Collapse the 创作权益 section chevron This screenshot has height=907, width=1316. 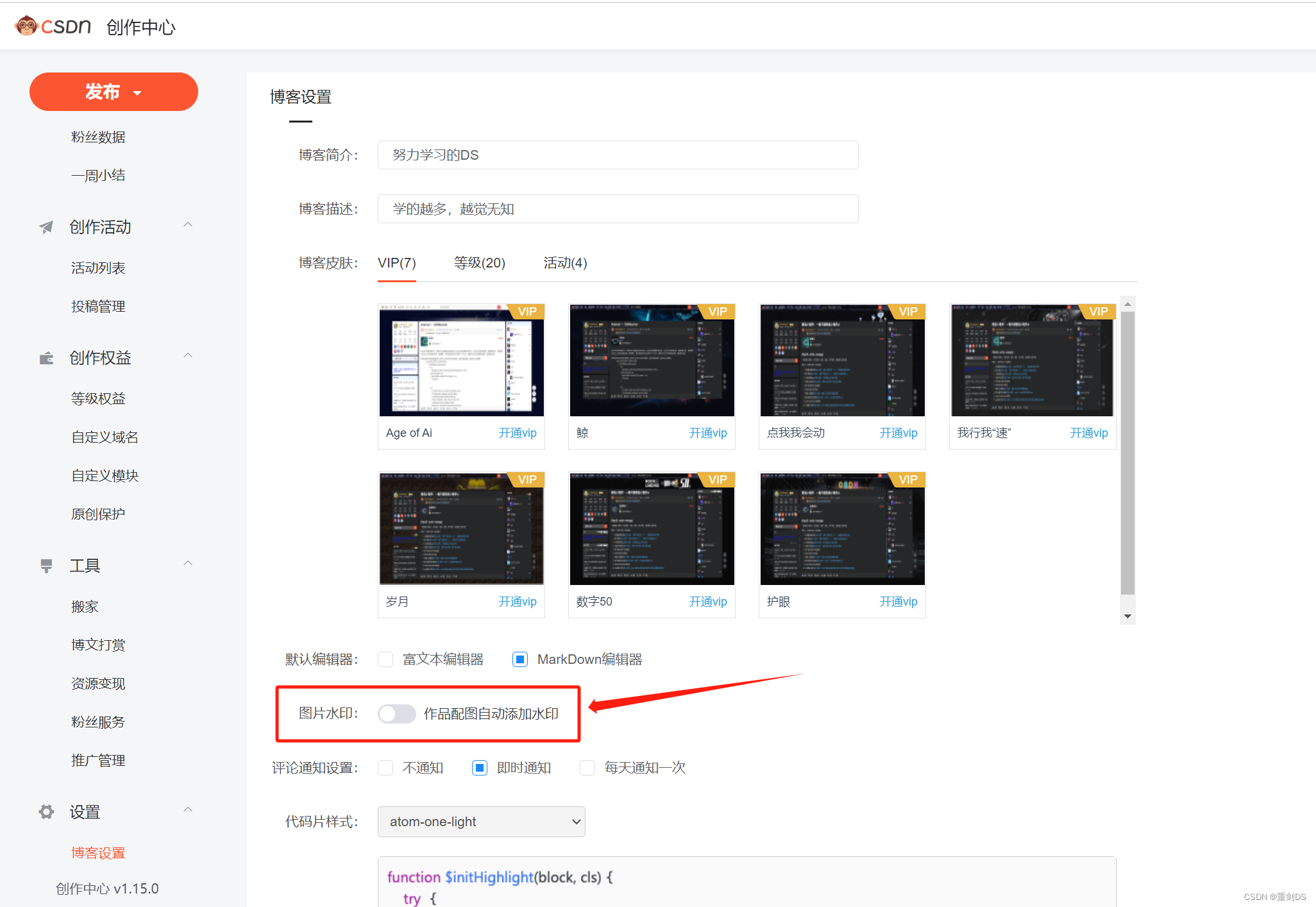(188, 356)
